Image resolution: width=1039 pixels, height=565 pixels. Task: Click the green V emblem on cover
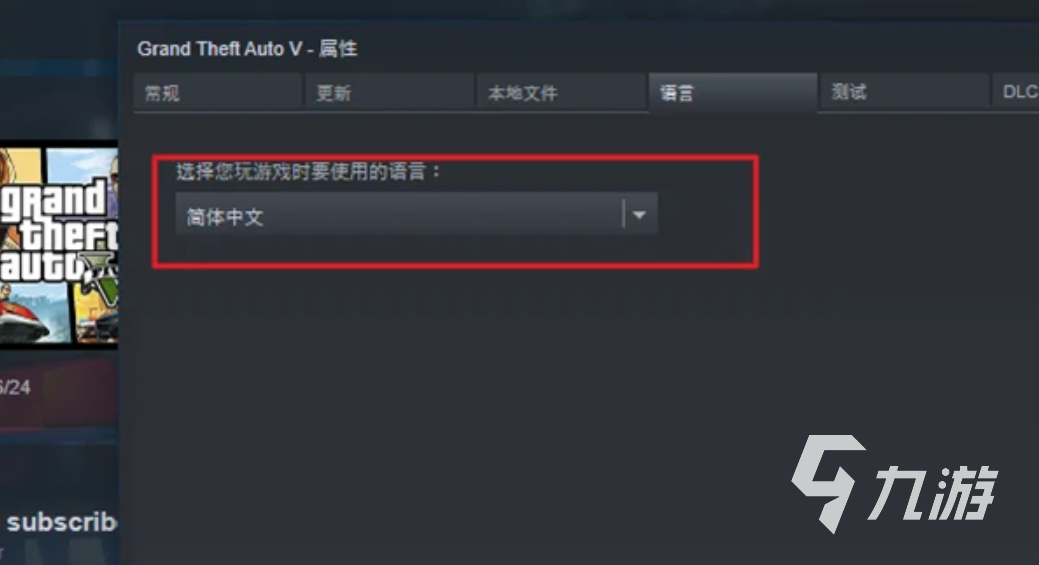(x=105, y=278)
